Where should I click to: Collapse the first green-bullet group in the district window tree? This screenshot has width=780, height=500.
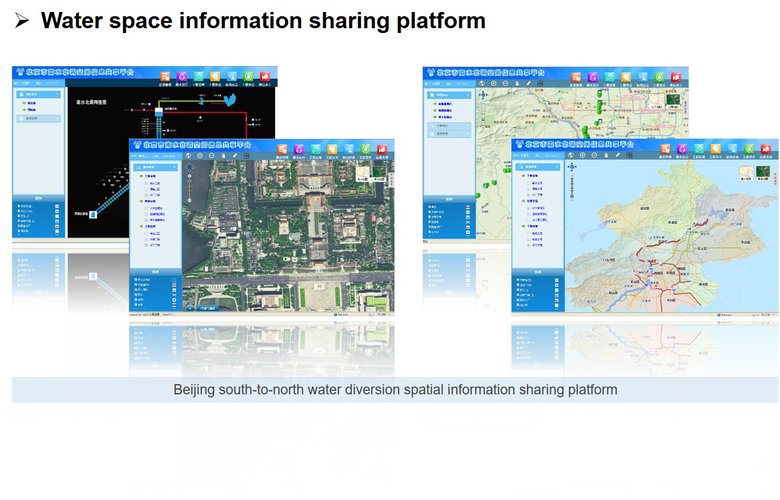pyautogui.click(x=523, y=176)
